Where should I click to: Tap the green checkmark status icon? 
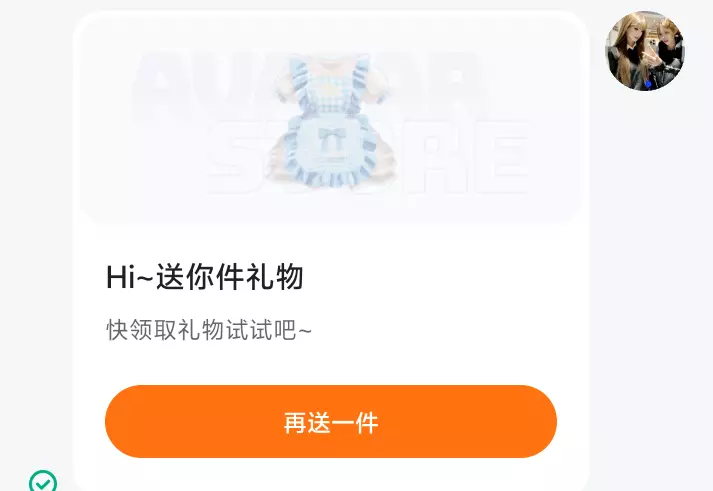[x=43, y=481]
